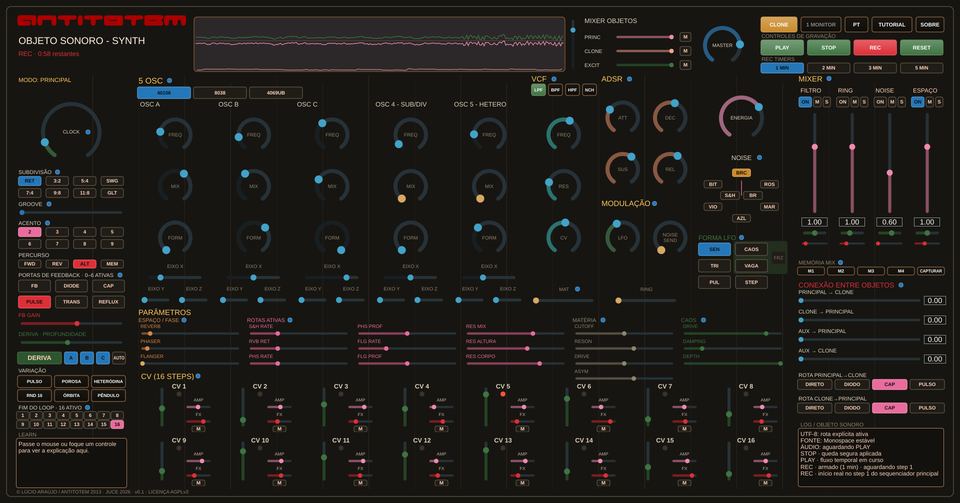
Task: Toggle the CV 1 M button
Action: [198, 429]
